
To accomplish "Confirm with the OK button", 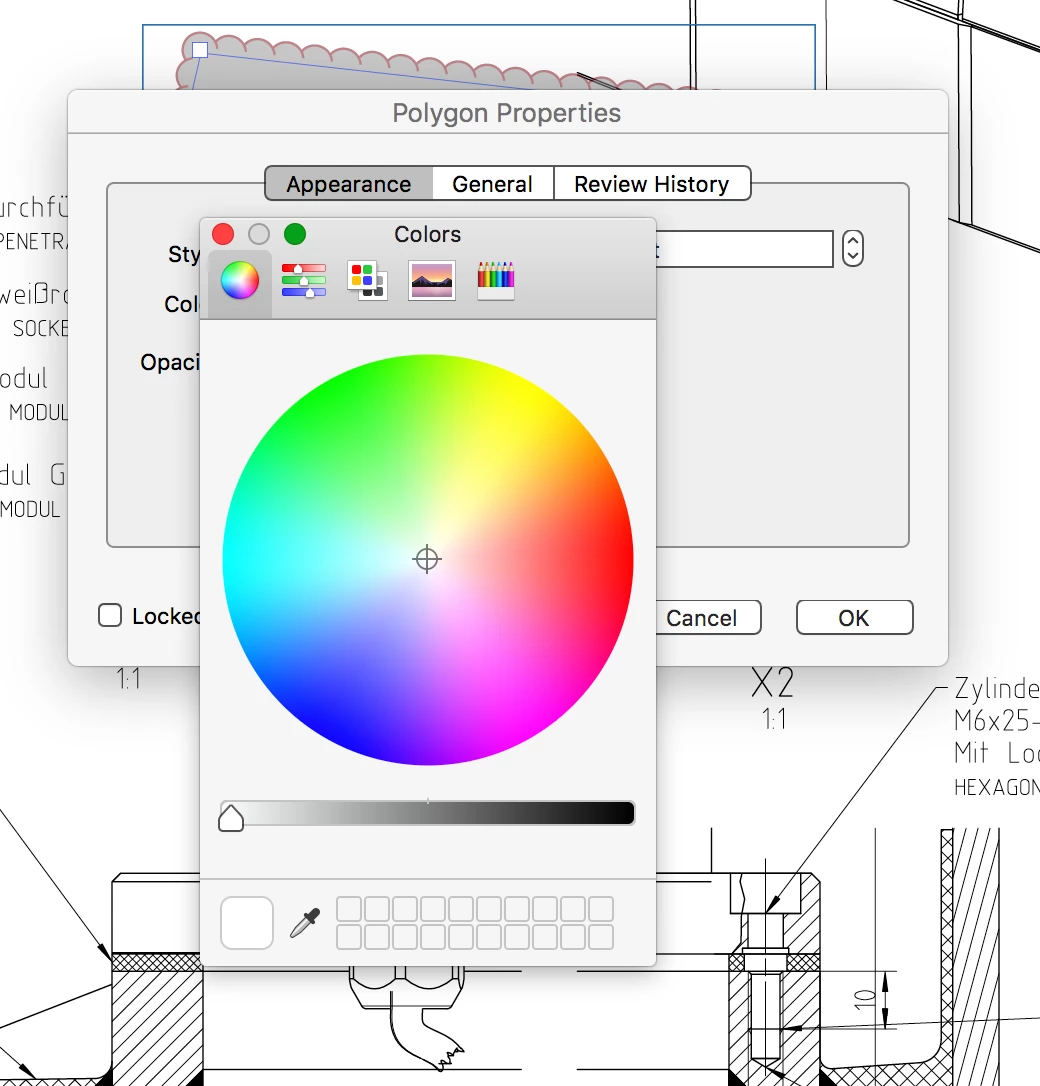I will (854, 618).
